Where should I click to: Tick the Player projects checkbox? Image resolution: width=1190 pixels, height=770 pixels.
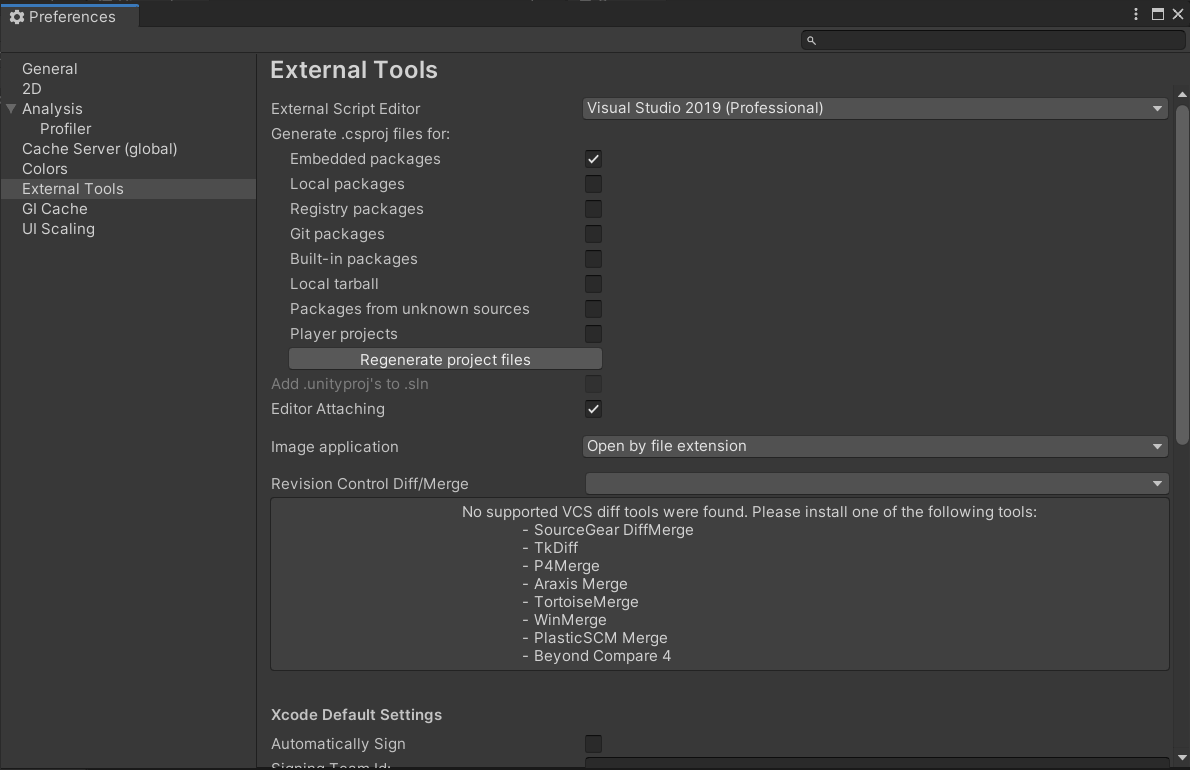tap(593, 334)
